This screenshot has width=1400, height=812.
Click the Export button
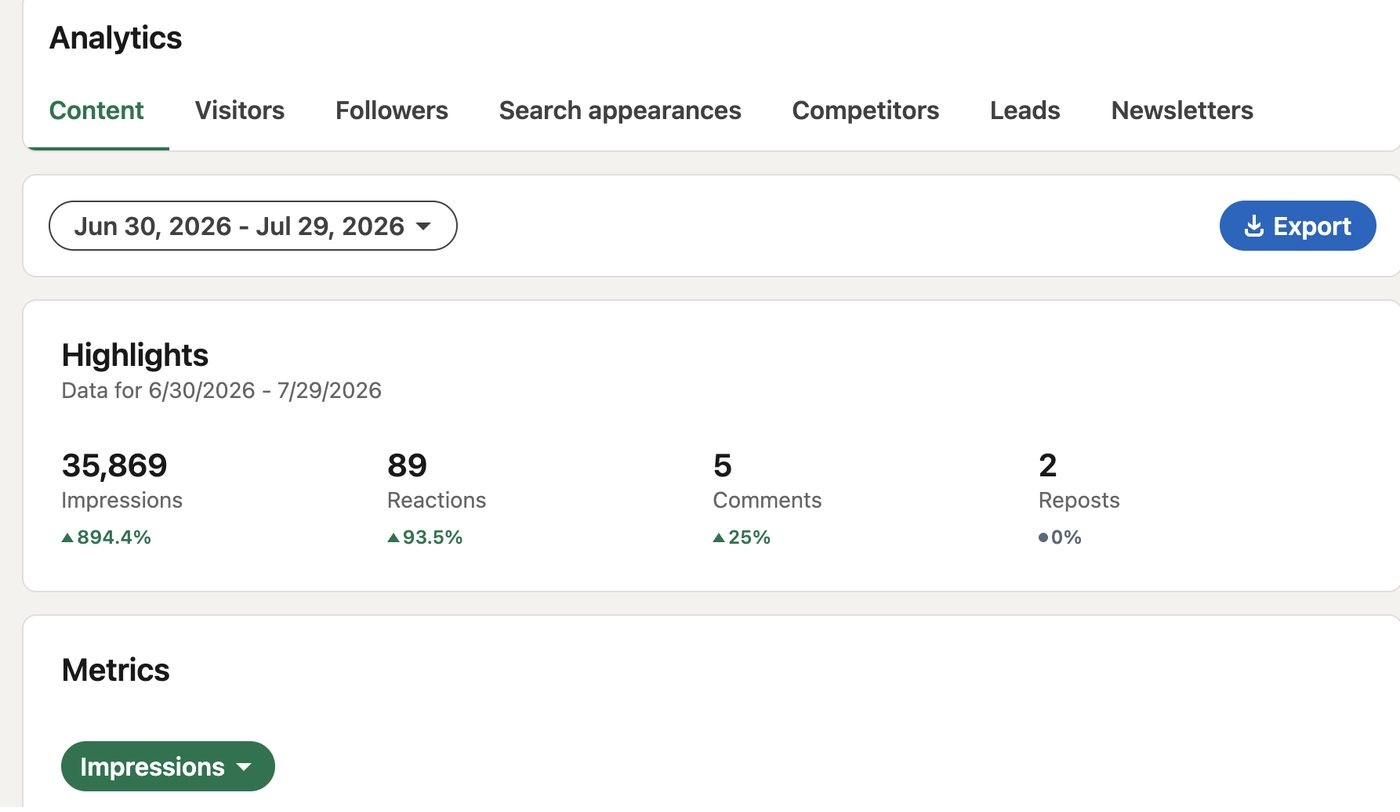pyautogui.click(x=1297, y=226)
